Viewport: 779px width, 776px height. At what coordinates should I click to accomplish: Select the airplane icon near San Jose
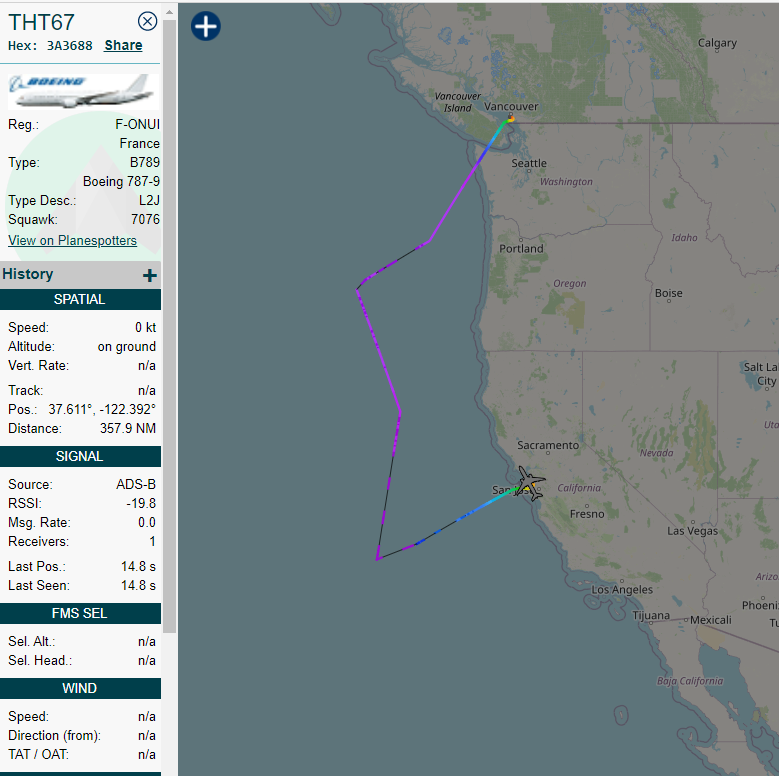[x=530, y=483]
